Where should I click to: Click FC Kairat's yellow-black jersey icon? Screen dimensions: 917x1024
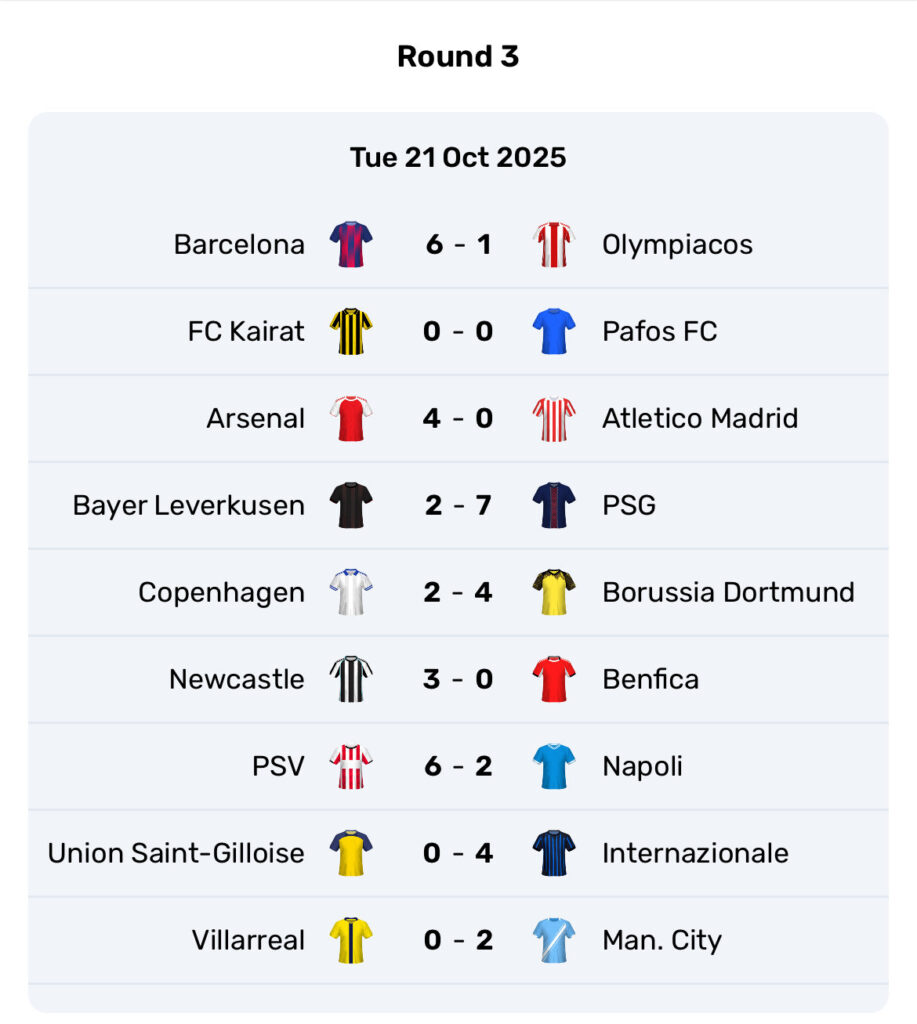(x=351, y=332)
